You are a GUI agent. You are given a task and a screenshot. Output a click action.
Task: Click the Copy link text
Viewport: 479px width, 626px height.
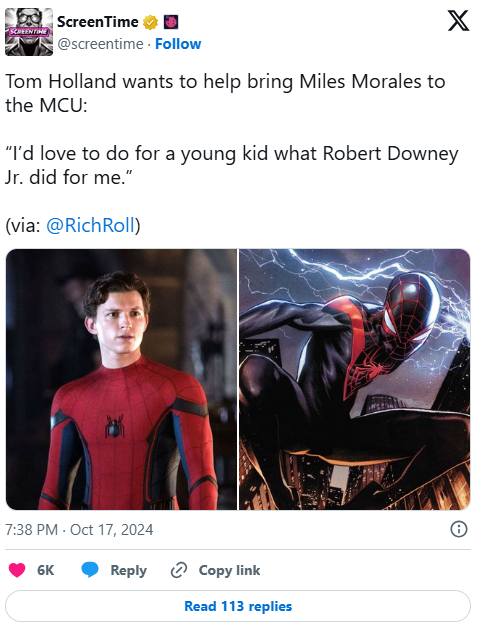(230, 570)
